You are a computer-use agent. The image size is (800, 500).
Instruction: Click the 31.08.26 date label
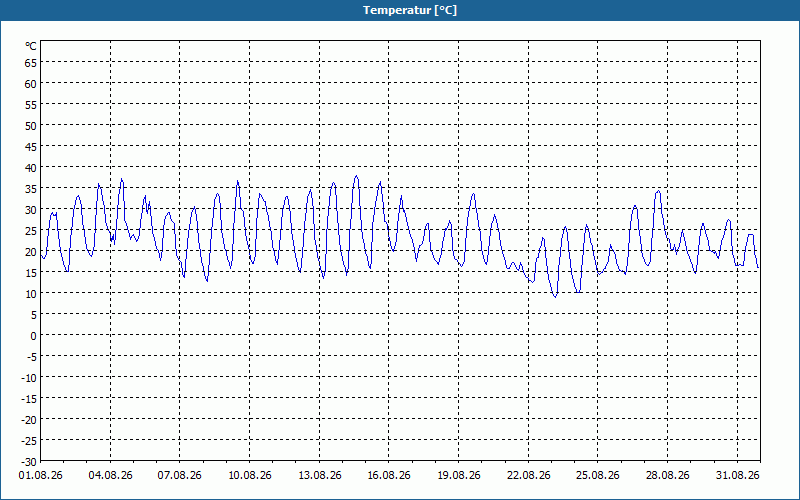737,476
